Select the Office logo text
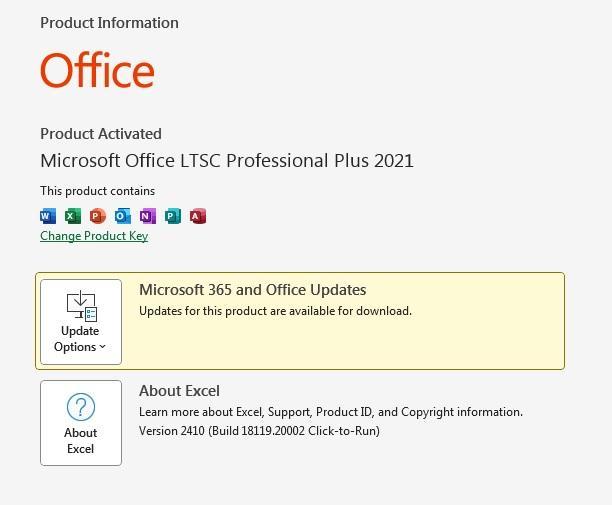Viewport: 612px width, 505px height. coord(98,70)
